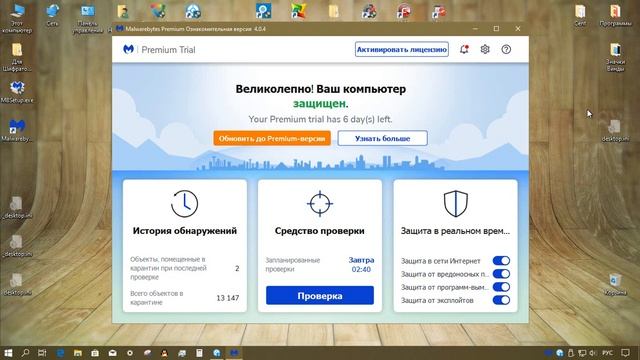
Task: Open the volume control in system tray
Action: pyautogui.click(x=593, y=353)
